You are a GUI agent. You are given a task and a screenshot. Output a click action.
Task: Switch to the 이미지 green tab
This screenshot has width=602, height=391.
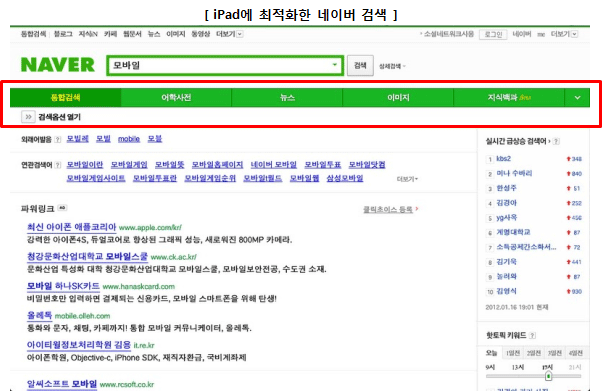point(398,98)
